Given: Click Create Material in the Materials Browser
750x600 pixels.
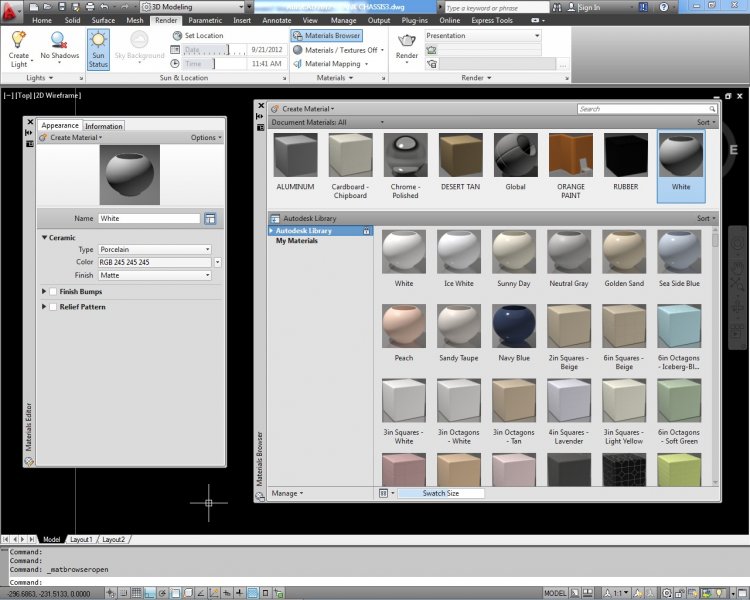Looking at the screenshot, I should pyautogui.click(x=303, y=109).
